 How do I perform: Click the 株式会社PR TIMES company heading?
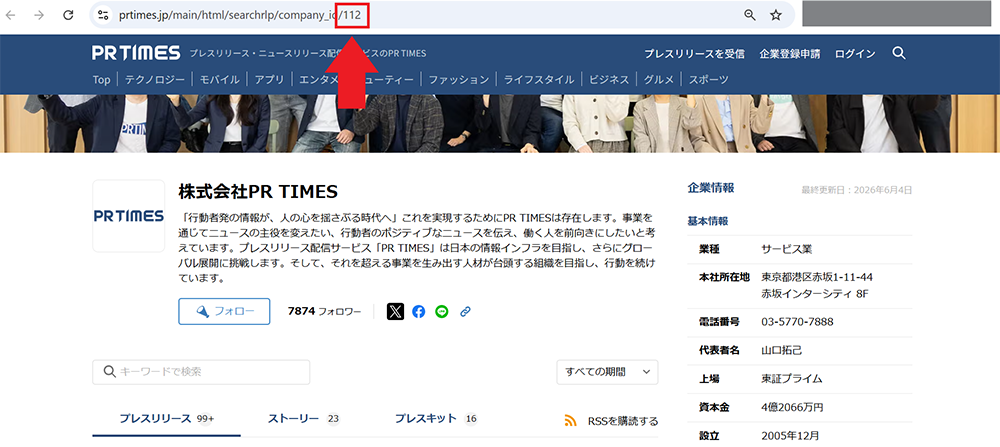pyautogui.click(x=258, y=191)
